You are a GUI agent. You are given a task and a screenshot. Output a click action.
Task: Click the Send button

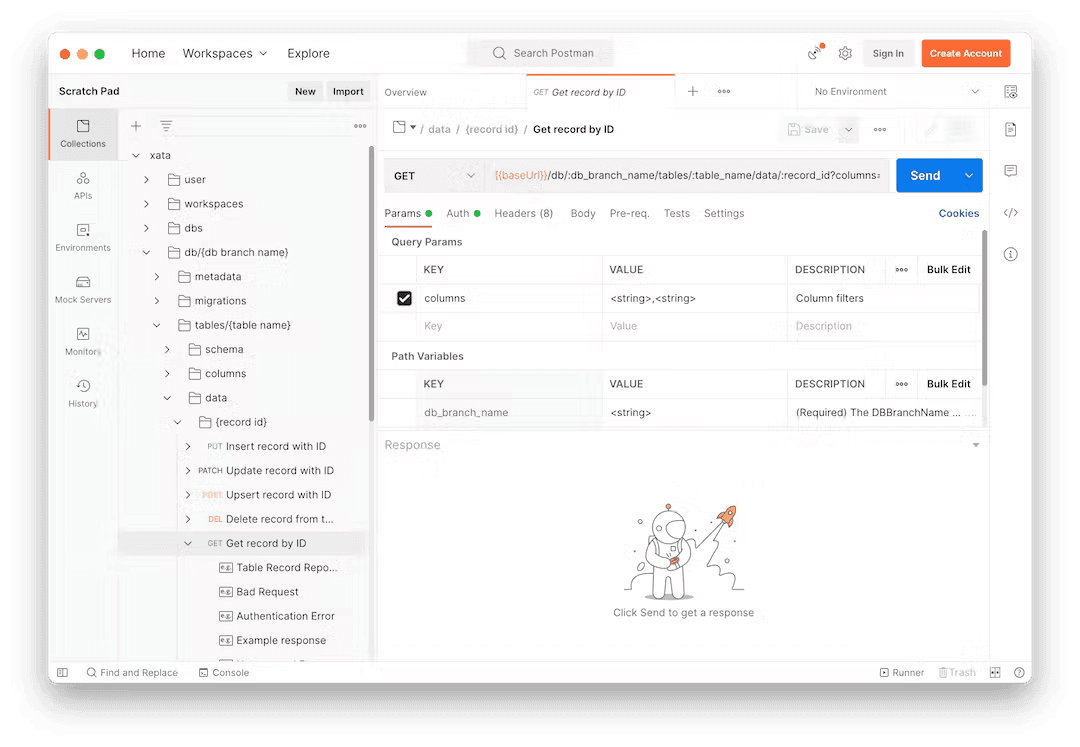(x=925, y=176)
